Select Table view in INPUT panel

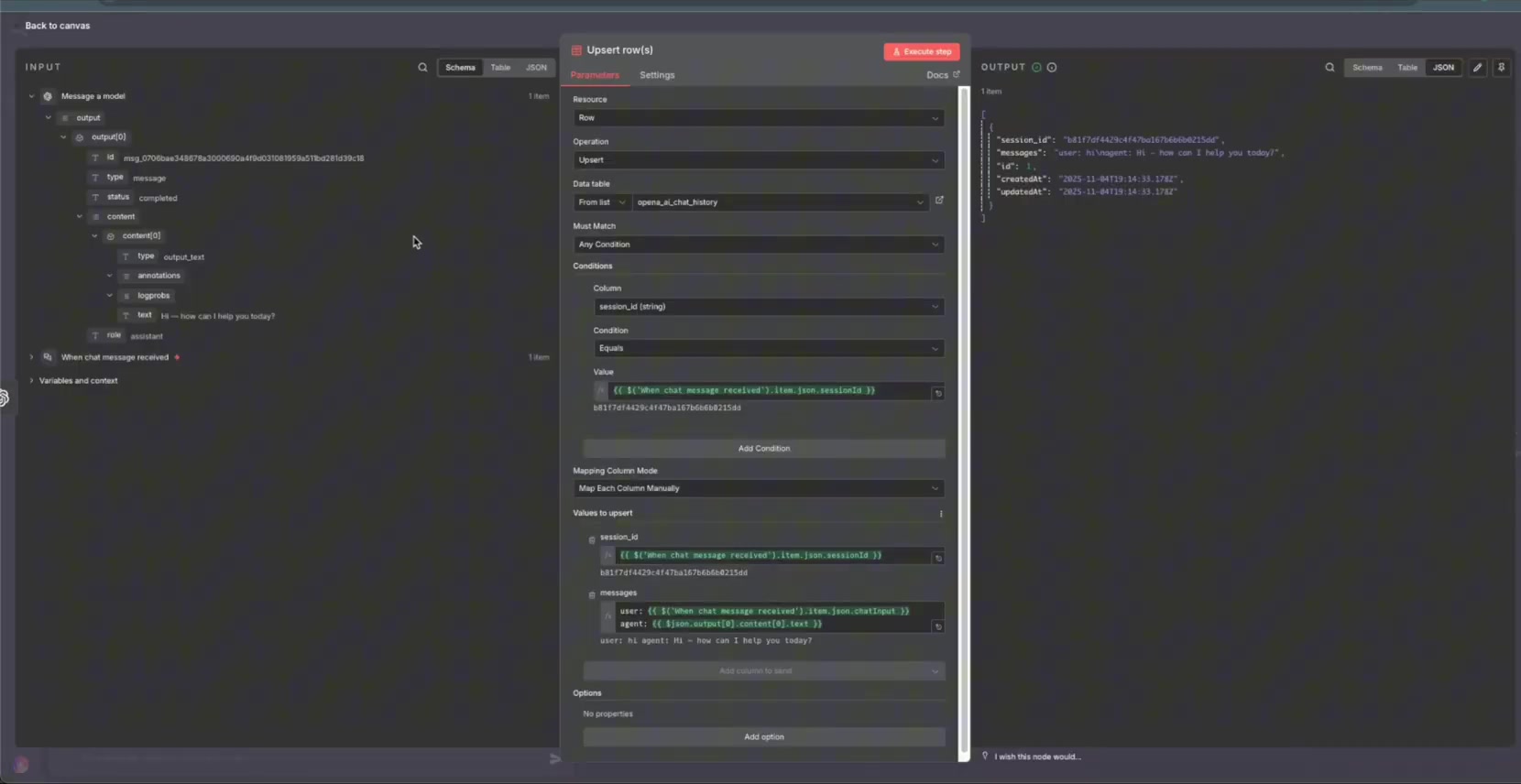(500, 68)
